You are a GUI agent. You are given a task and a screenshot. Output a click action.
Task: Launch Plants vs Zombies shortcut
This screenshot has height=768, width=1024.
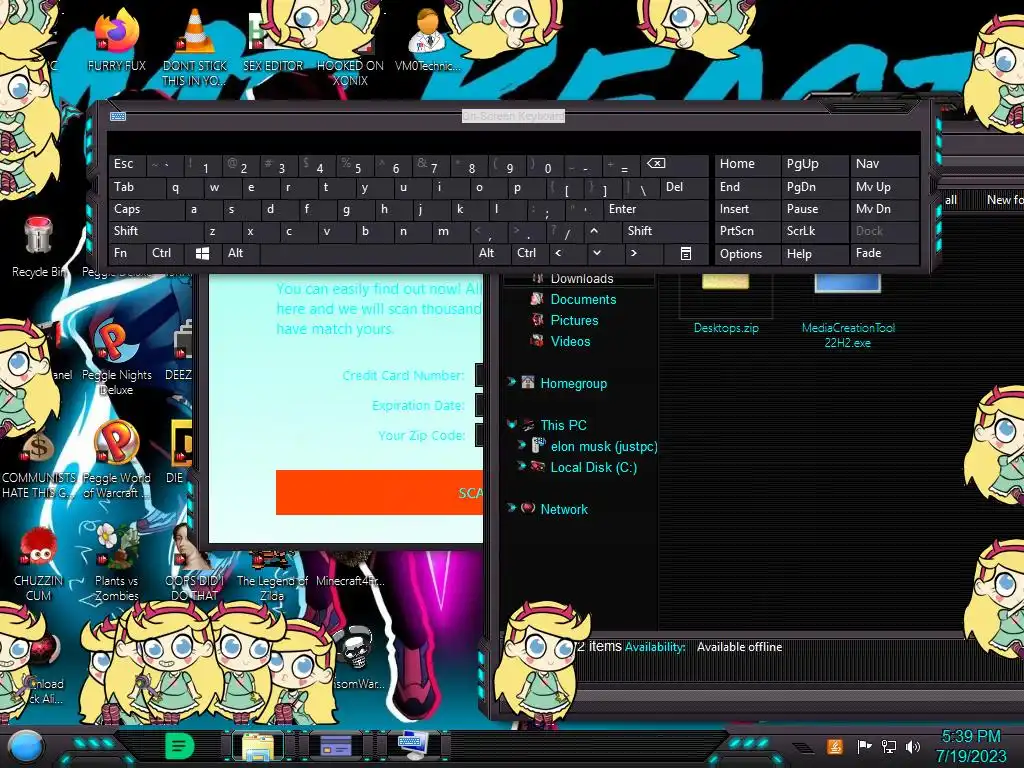[116, 562]
